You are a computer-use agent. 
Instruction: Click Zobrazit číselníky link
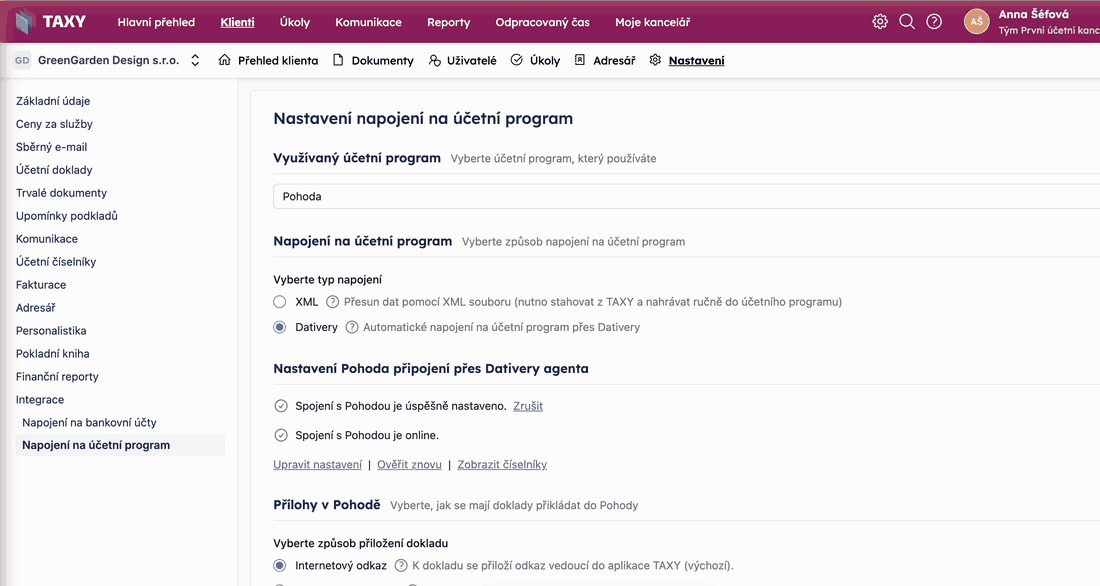coord(502,465)
